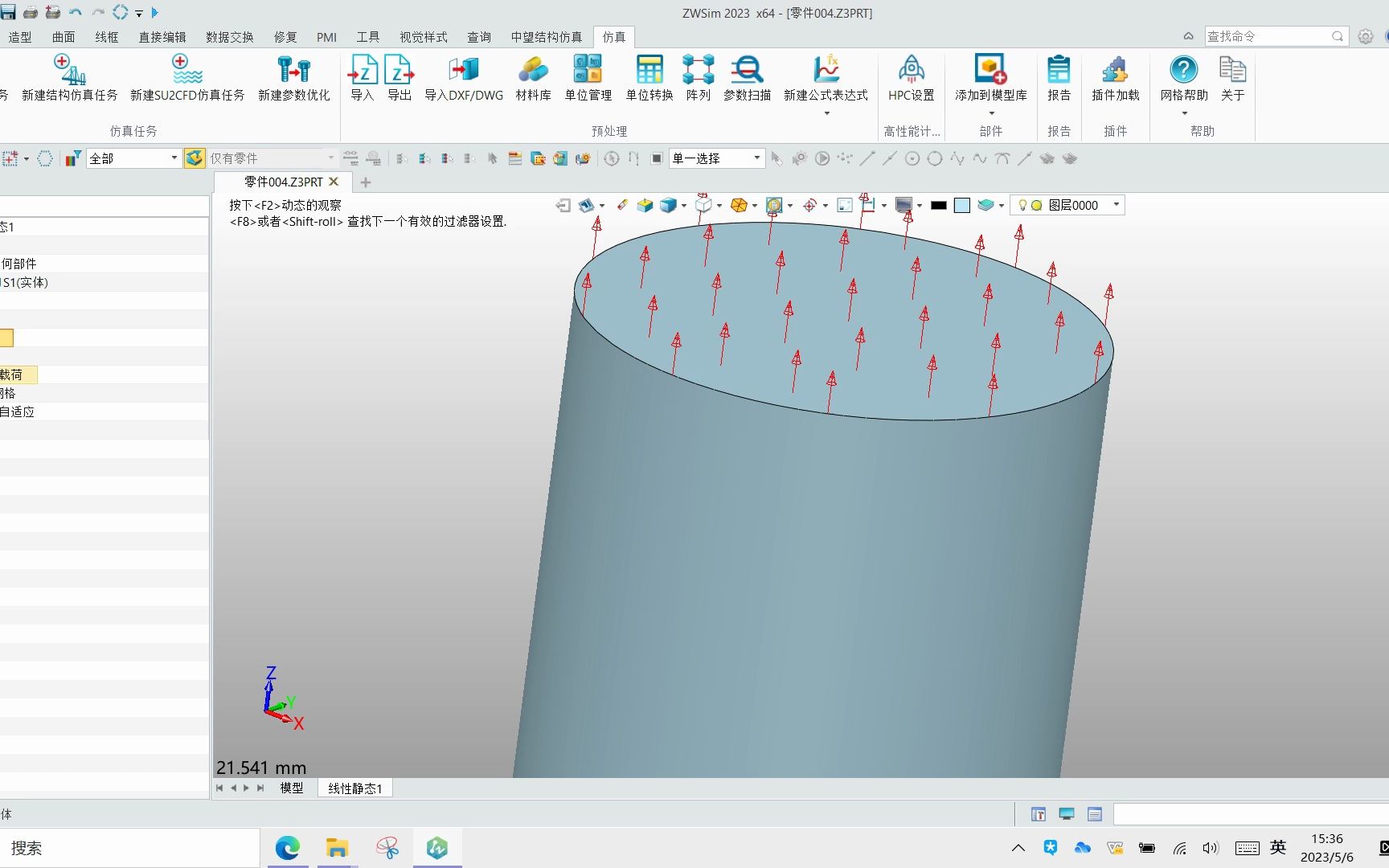This screenshot has height=868, width=1389.
Task: Click the exit arrow icon in view toolbar
Action: pyautogui.click(x=563, y=206)
